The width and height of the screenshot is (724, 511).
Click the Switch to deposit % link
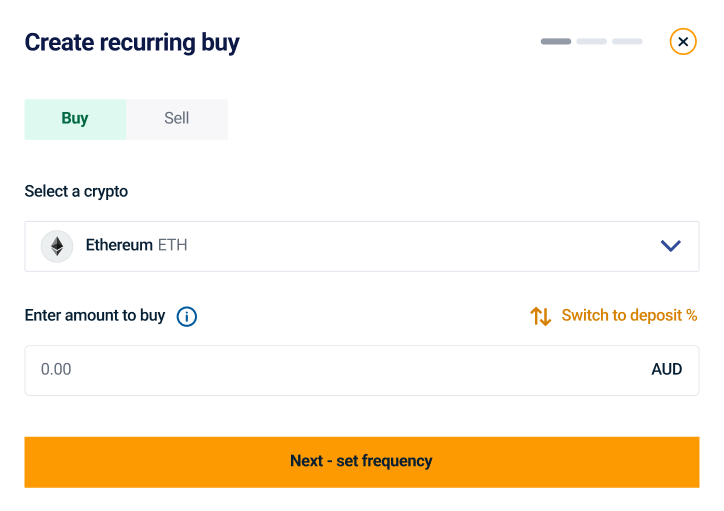click(x=629, y=315)
